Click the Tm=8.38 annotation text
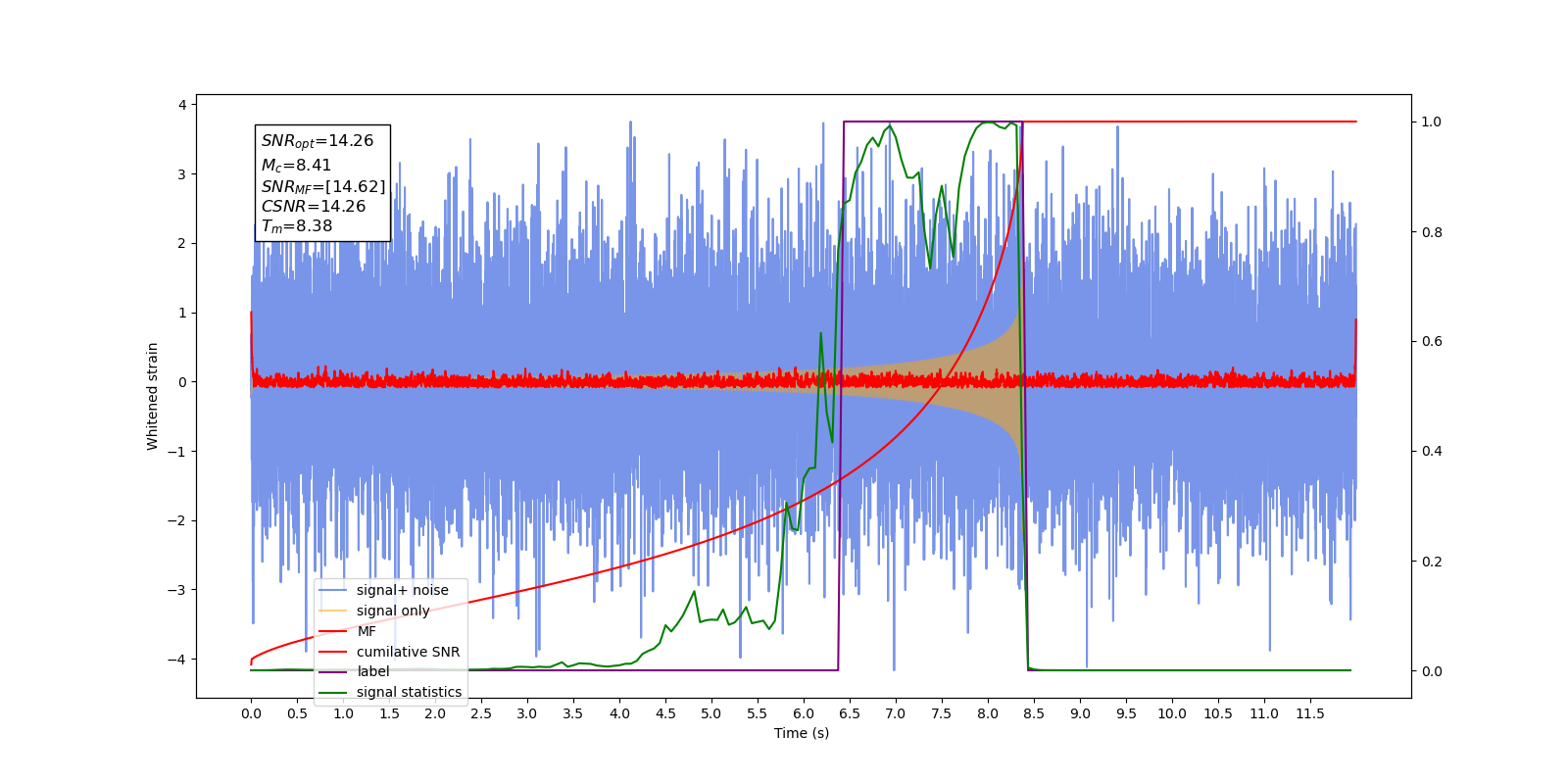The width and height of the screenshot is (1568, 784). click(x=297, y=226)
